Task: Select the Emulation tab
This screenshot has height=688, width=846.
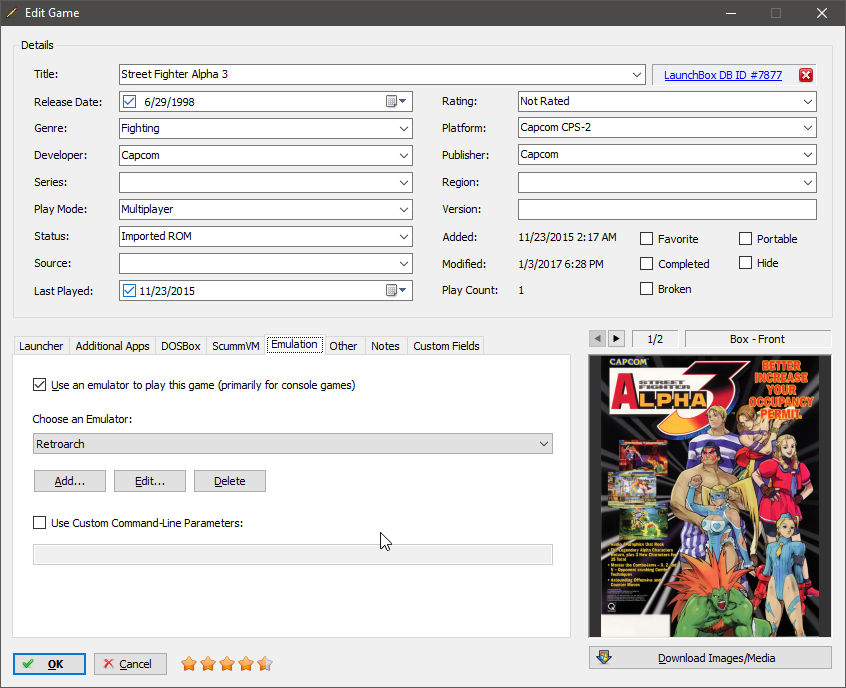Action: coord(295,344)
